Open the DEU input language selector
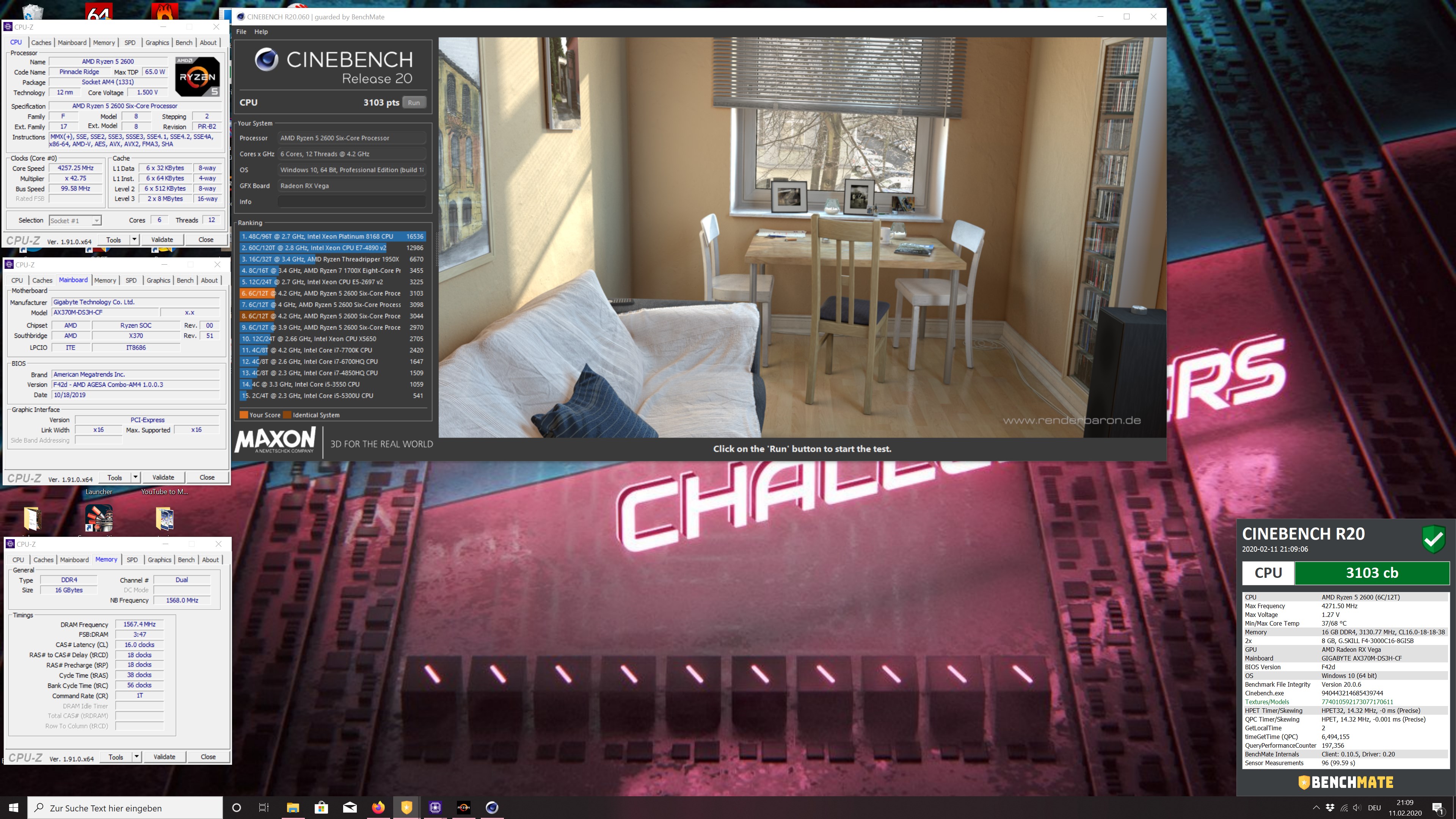Viewport: 1456px width, 819px height. (x=1374, y=808)
